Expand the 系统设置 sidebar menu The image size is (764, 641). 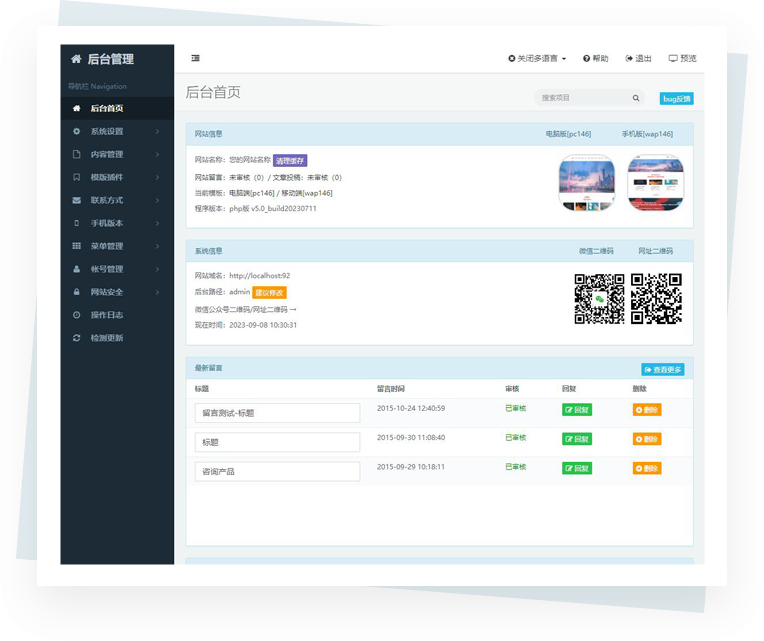pyautogui.click(x=115, y=131)
